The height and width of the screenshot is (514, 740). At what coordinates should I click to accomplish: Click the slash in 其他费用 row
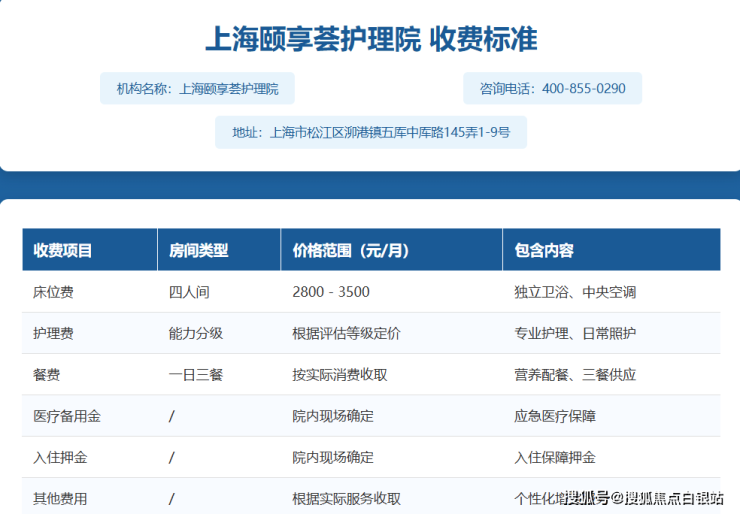172,499
